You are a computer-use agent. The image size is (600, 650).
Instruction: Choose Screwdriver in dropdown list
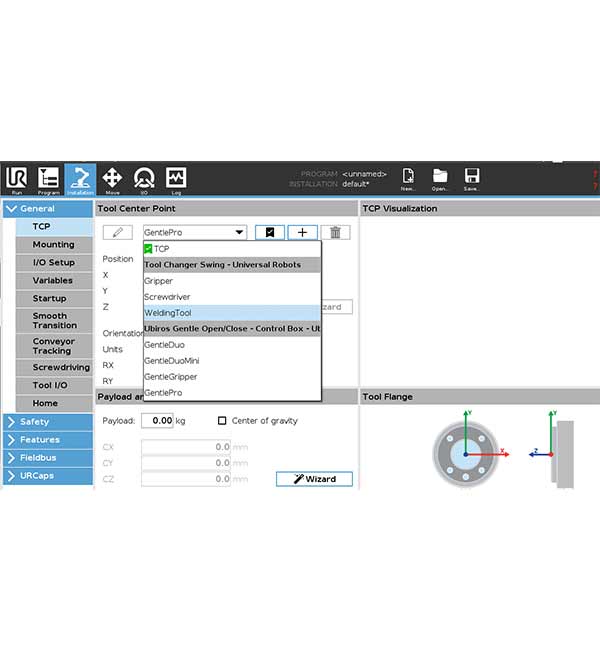coord(232,297)
